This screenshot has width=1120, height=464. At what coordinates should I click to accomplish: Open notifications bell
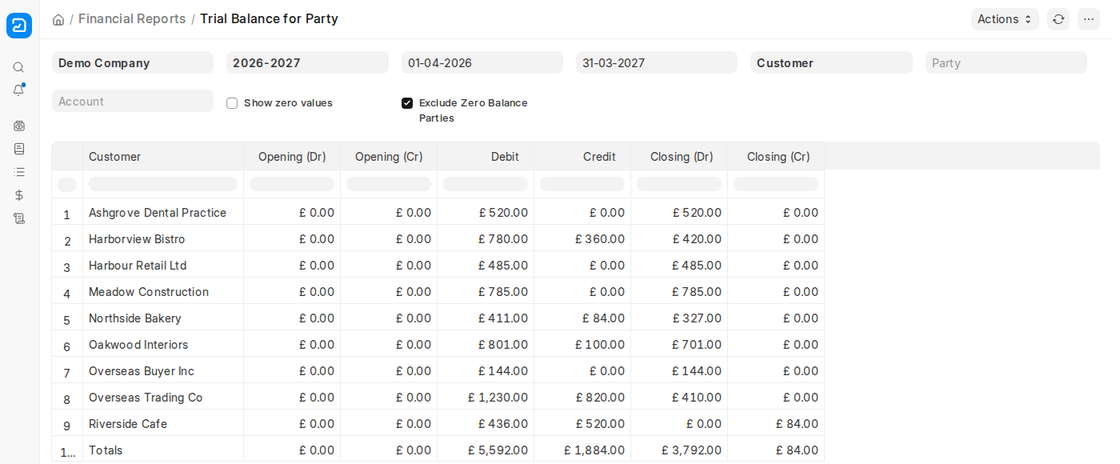[19, 90]
